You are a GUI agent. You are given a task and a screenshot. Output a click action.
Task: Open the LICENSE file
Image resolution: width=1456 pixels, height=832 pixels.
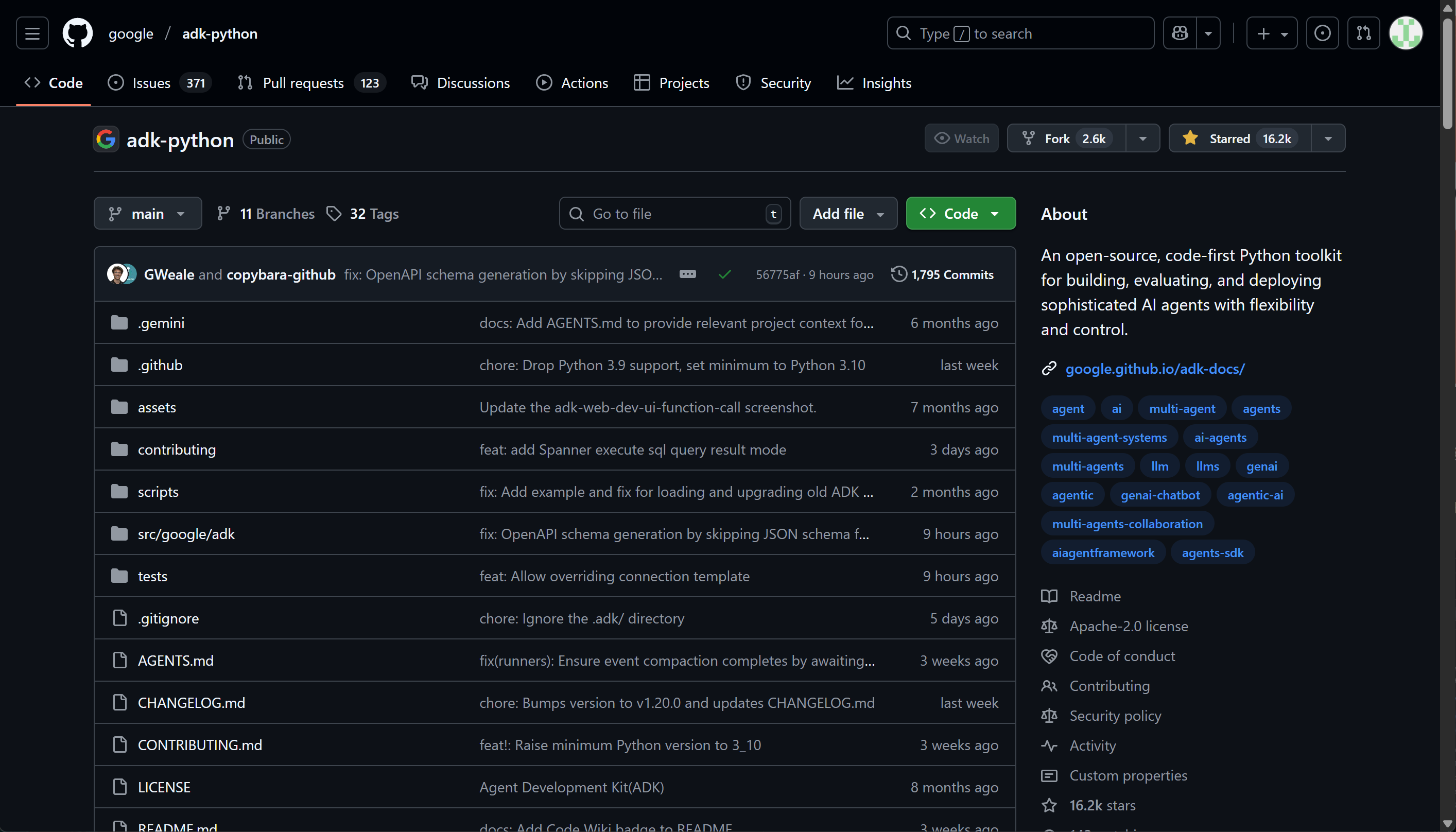click(x=164, y=787)
